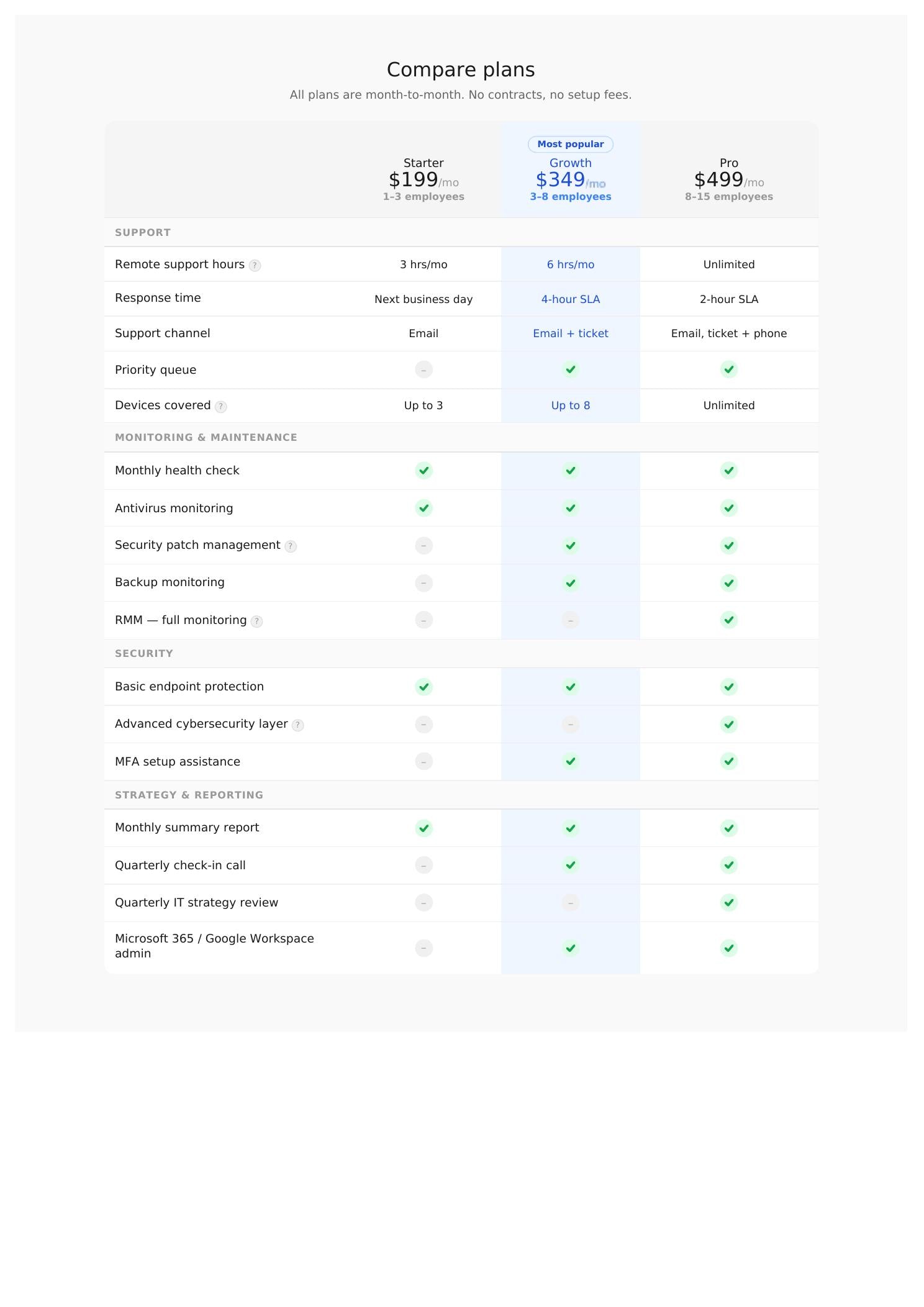Click the Starter plan Monthly health check checkmark
The width and height of the screenshot is (924, 1307).
pyautogui.click(x=423, y=471)
